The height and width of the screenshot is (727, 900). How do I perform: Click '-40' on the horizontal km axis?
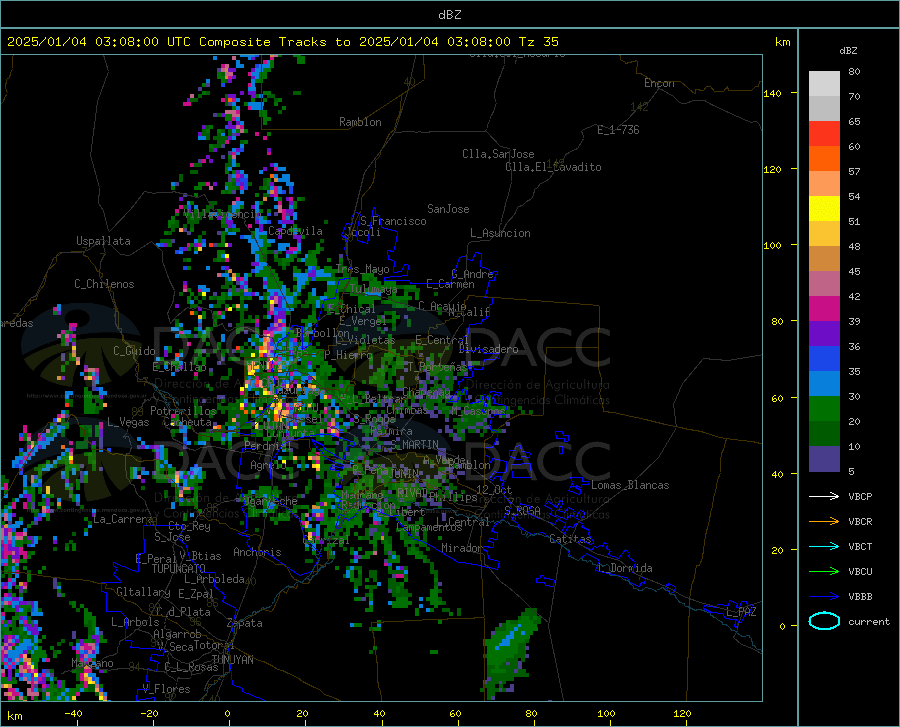pyautogui.click(x=73, y=713)
